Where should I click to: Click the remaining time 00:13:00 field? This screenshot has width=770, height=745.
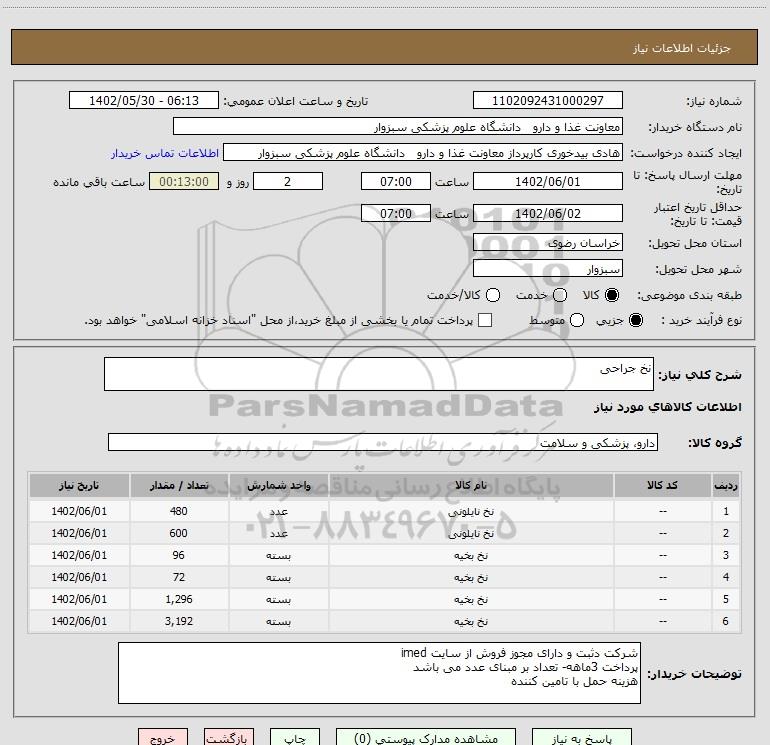tap(184, 181)
